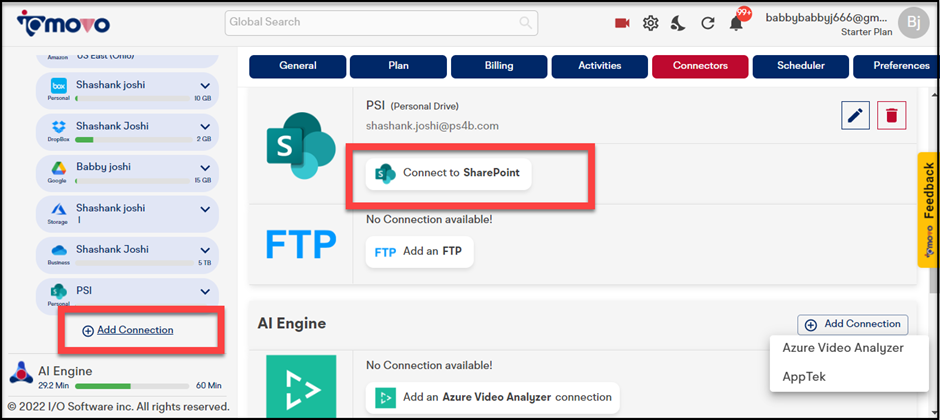
Task: Click the large FTP logo
Action: click(301, 244)
